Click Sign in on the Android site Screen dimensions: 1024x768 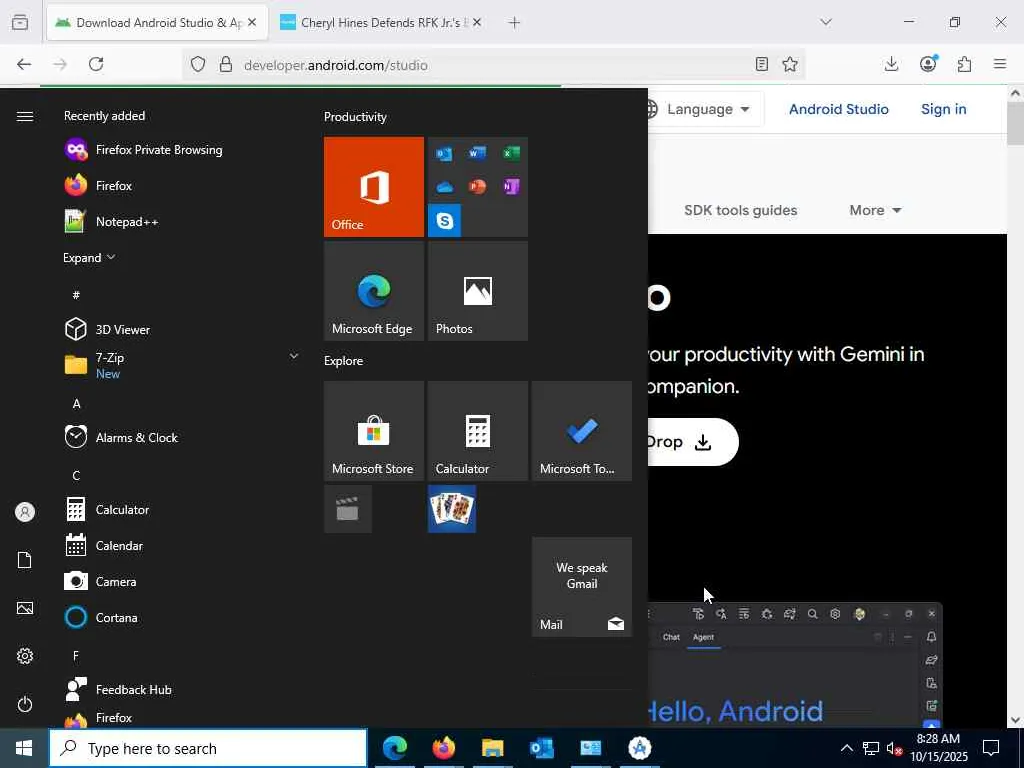[943, 109]
